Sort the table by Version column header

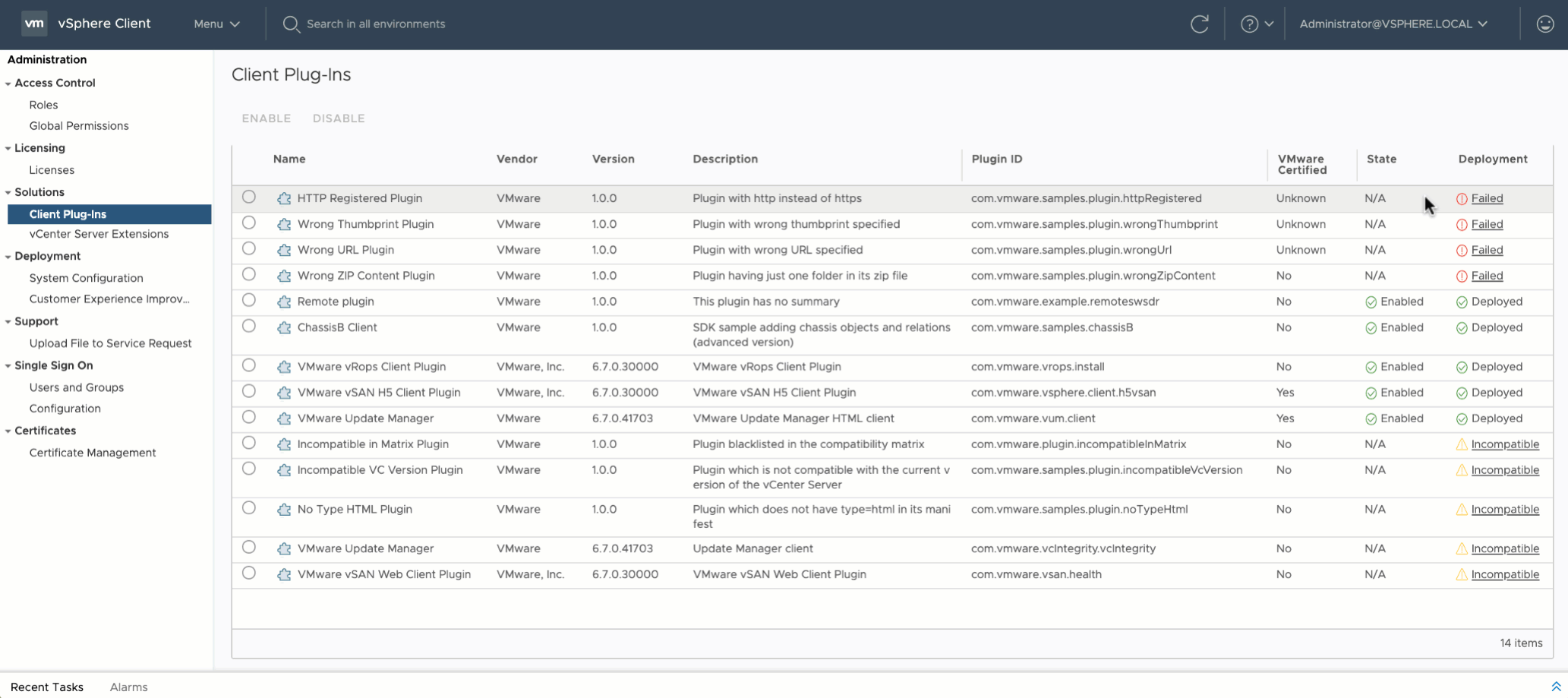(x=613, y=159)
